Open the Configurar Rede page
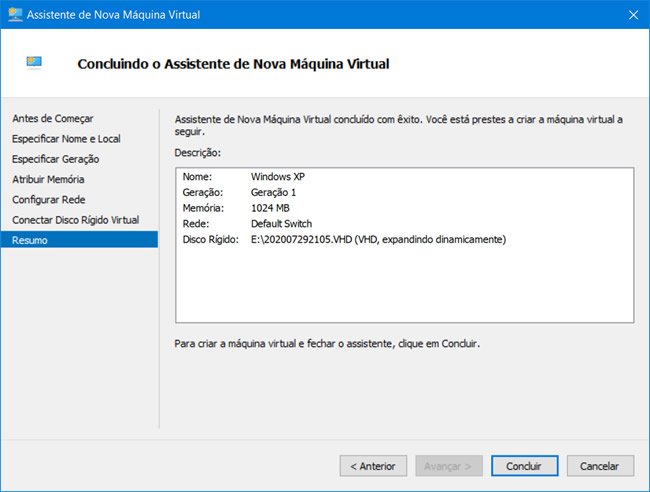Screen dimensions: 650x492 (48, 199)
